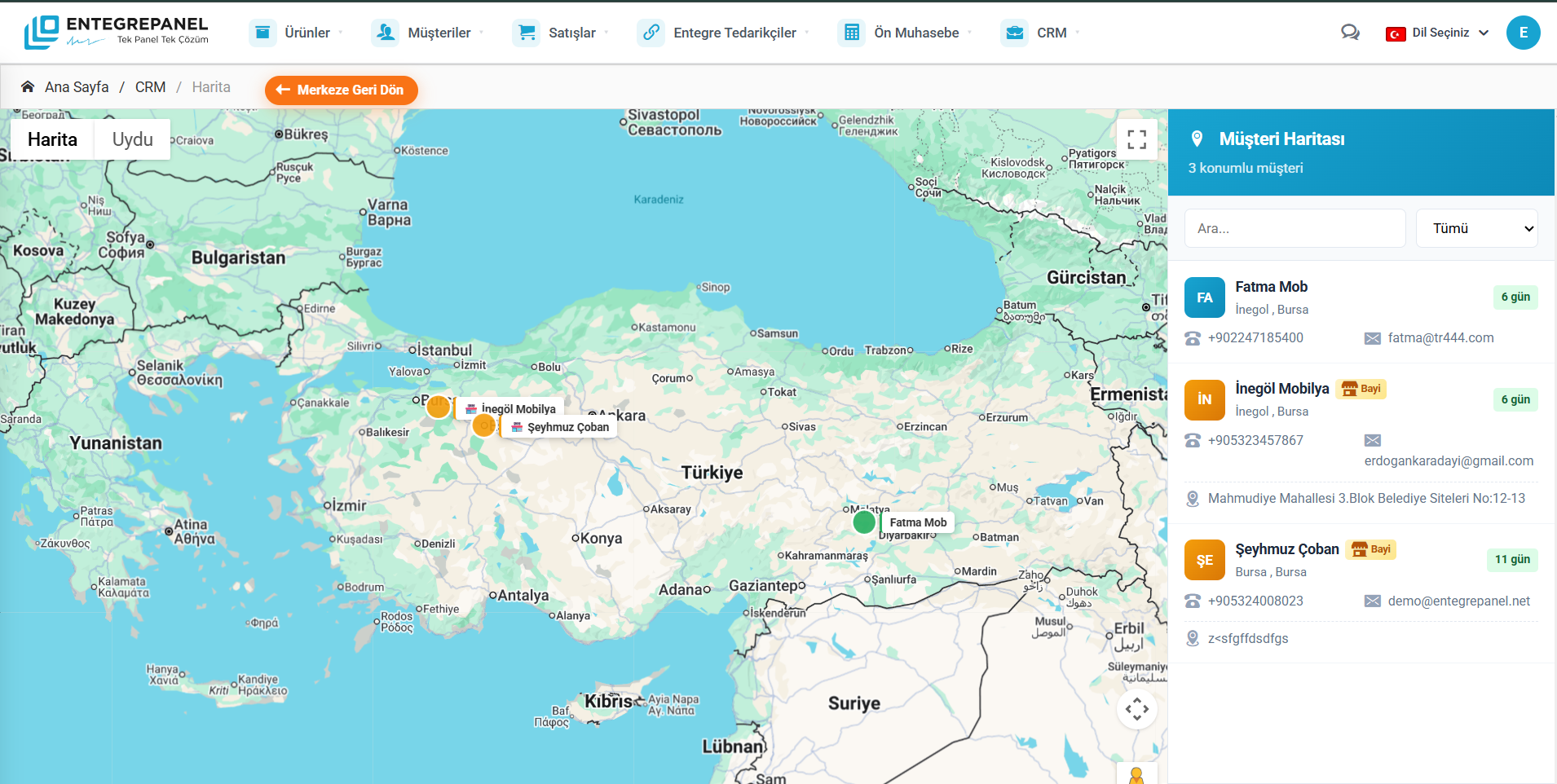This screenshot has height=784, width=1557.
Task: Click the phone icon beside Şeyhmuz Çoban's number
Action: click(x=1192, y=601)
